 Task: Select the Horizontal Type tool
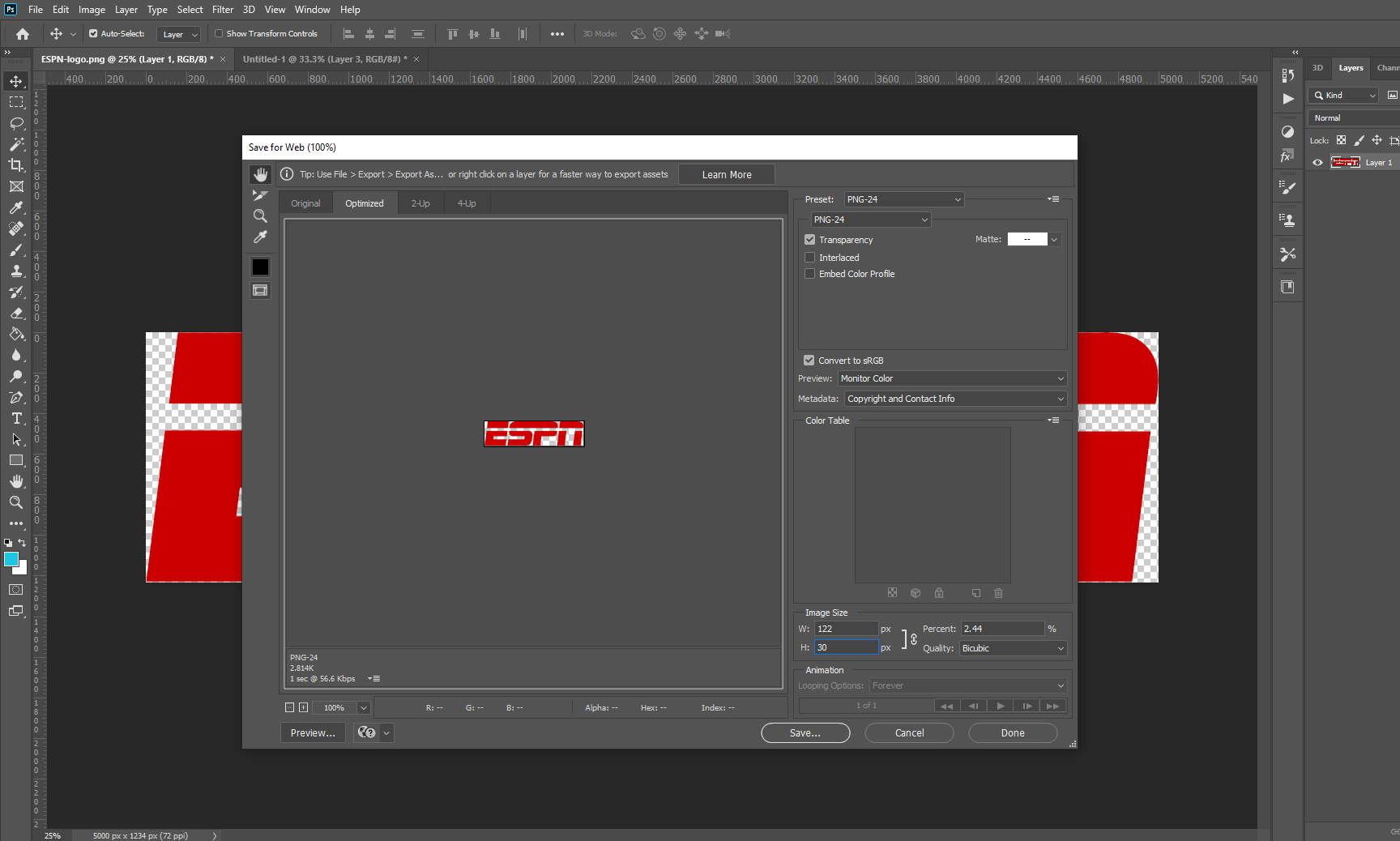pos(16,418)
